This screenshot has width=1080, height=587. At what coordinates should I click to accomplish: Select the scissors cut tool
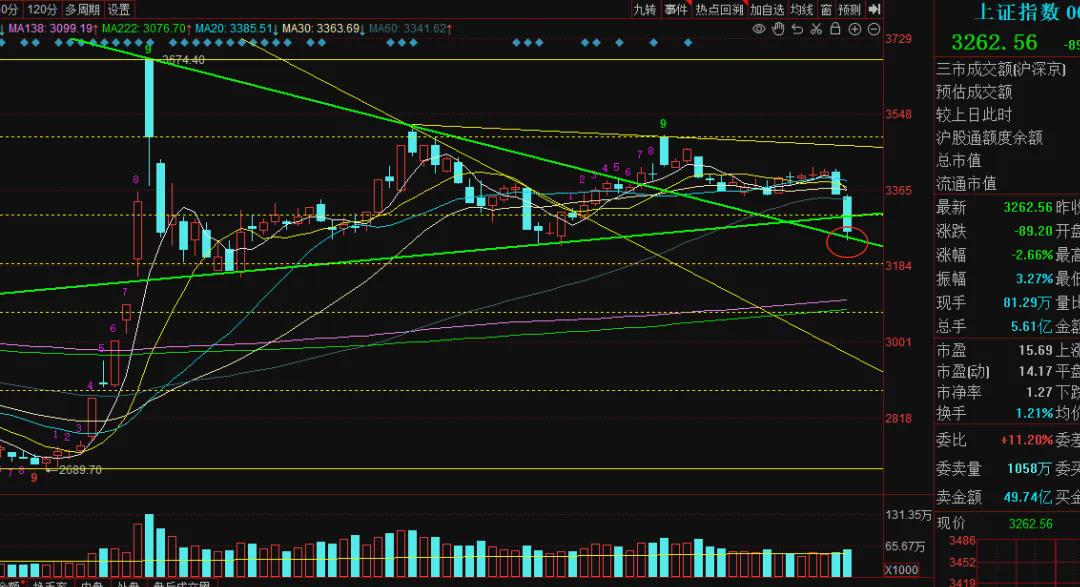point(816,29)
